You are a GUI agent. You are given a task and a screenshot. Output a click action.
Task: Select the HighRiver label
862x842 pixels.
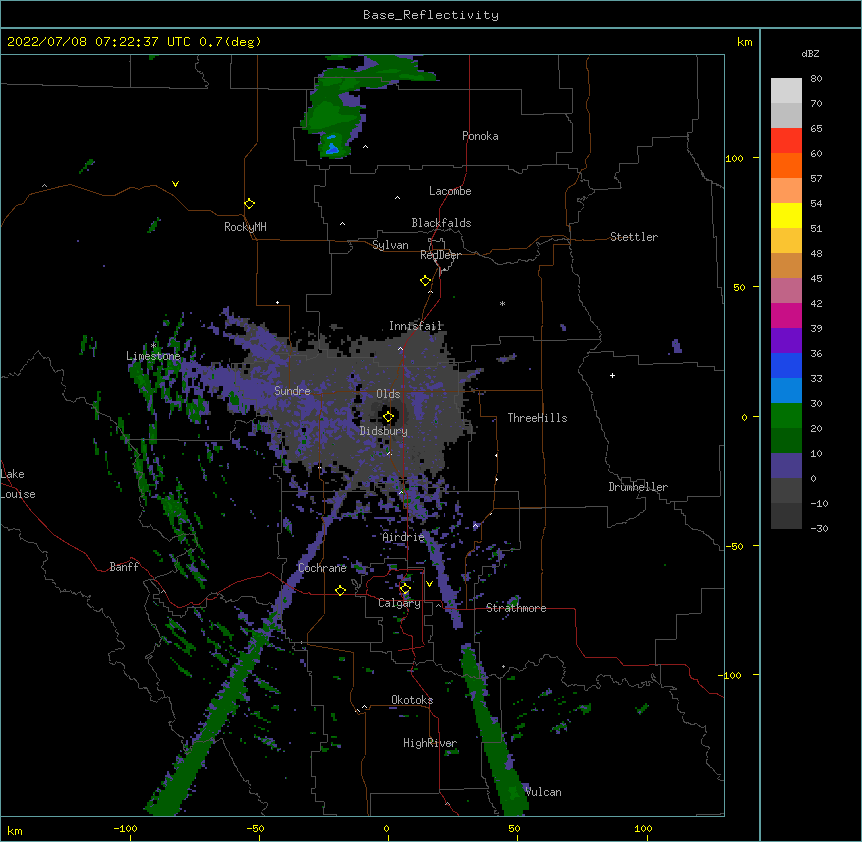(x=430, y=743)
